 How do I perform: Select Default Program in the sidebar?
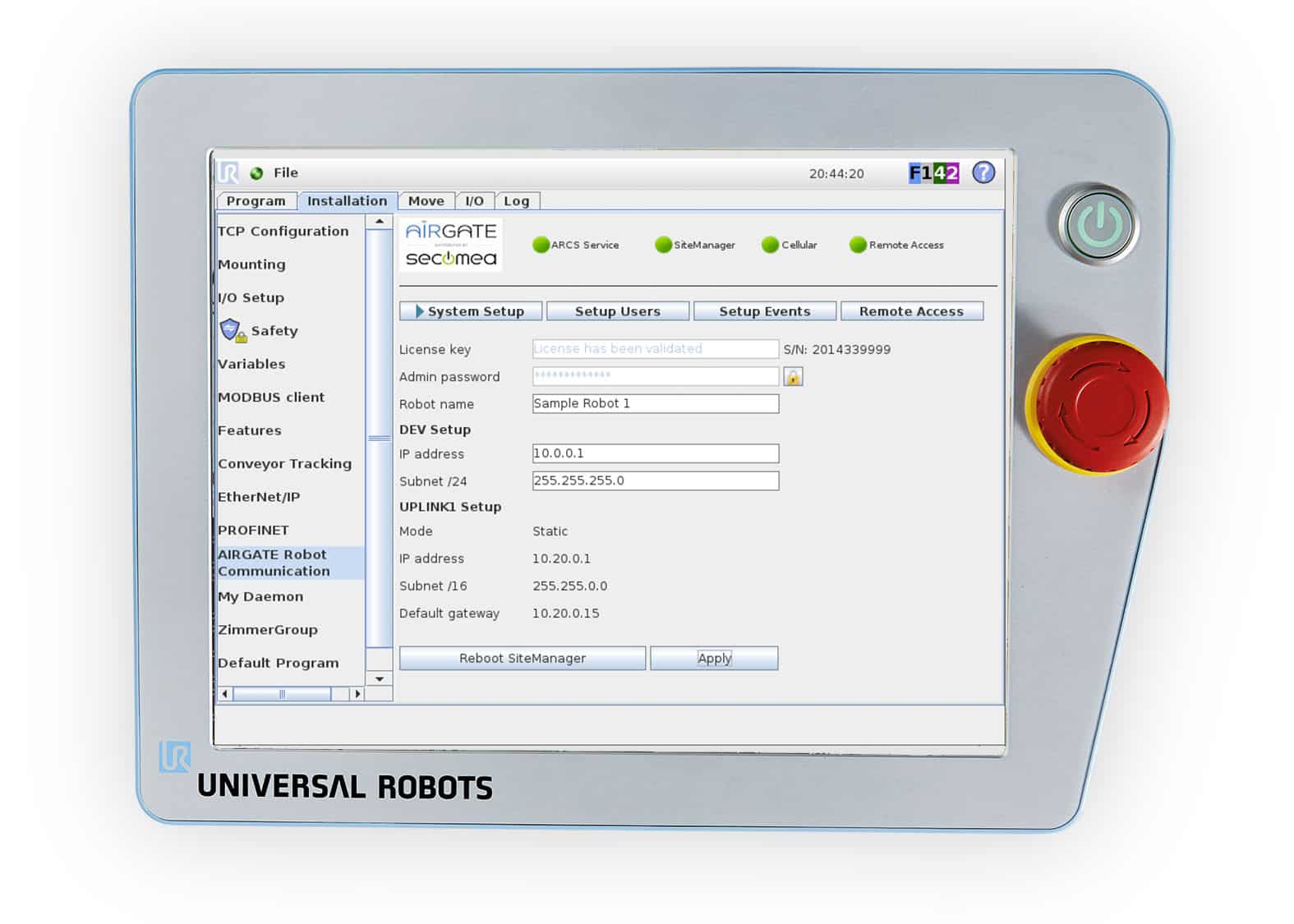click(x=278, y=663)
